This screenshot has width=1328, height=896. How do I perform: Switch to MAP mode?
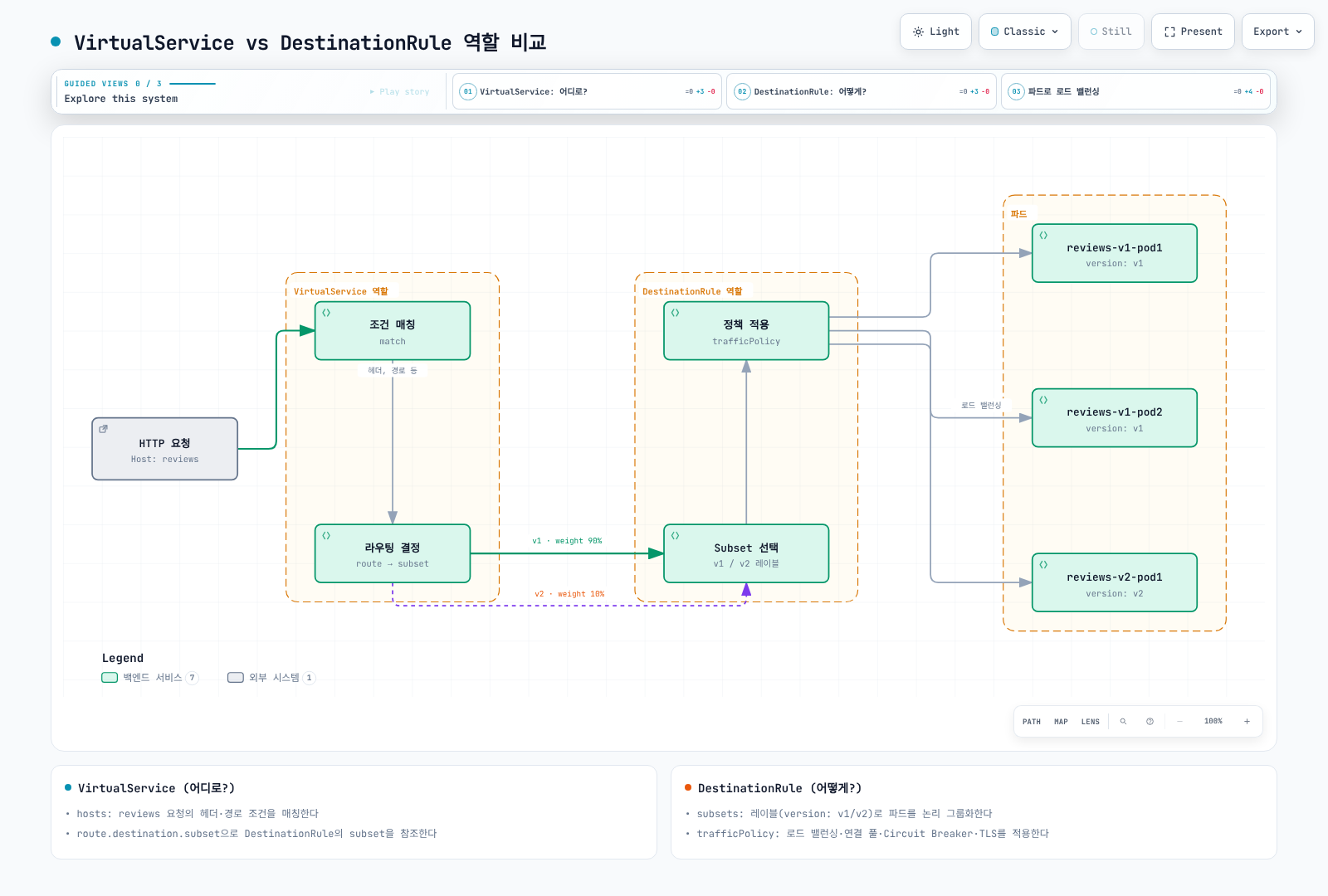point(1061,722)
